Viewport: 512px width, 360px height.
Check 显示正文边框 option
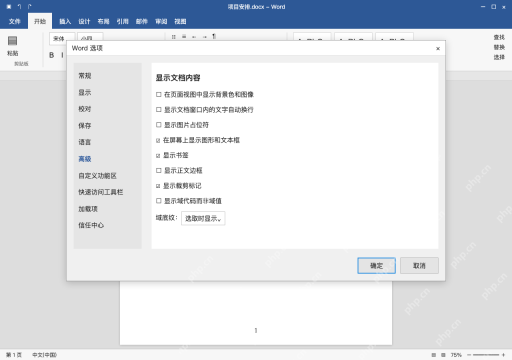[159, 171]
